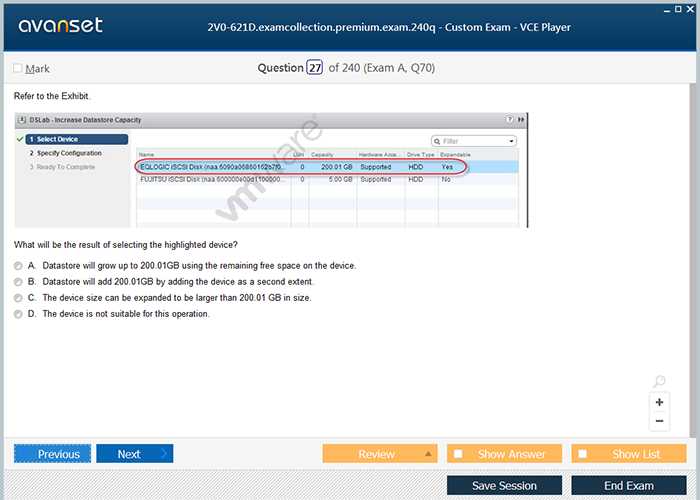700x500 pixels.
Task: Click the magnifier zoom icon
Action: 659,382
